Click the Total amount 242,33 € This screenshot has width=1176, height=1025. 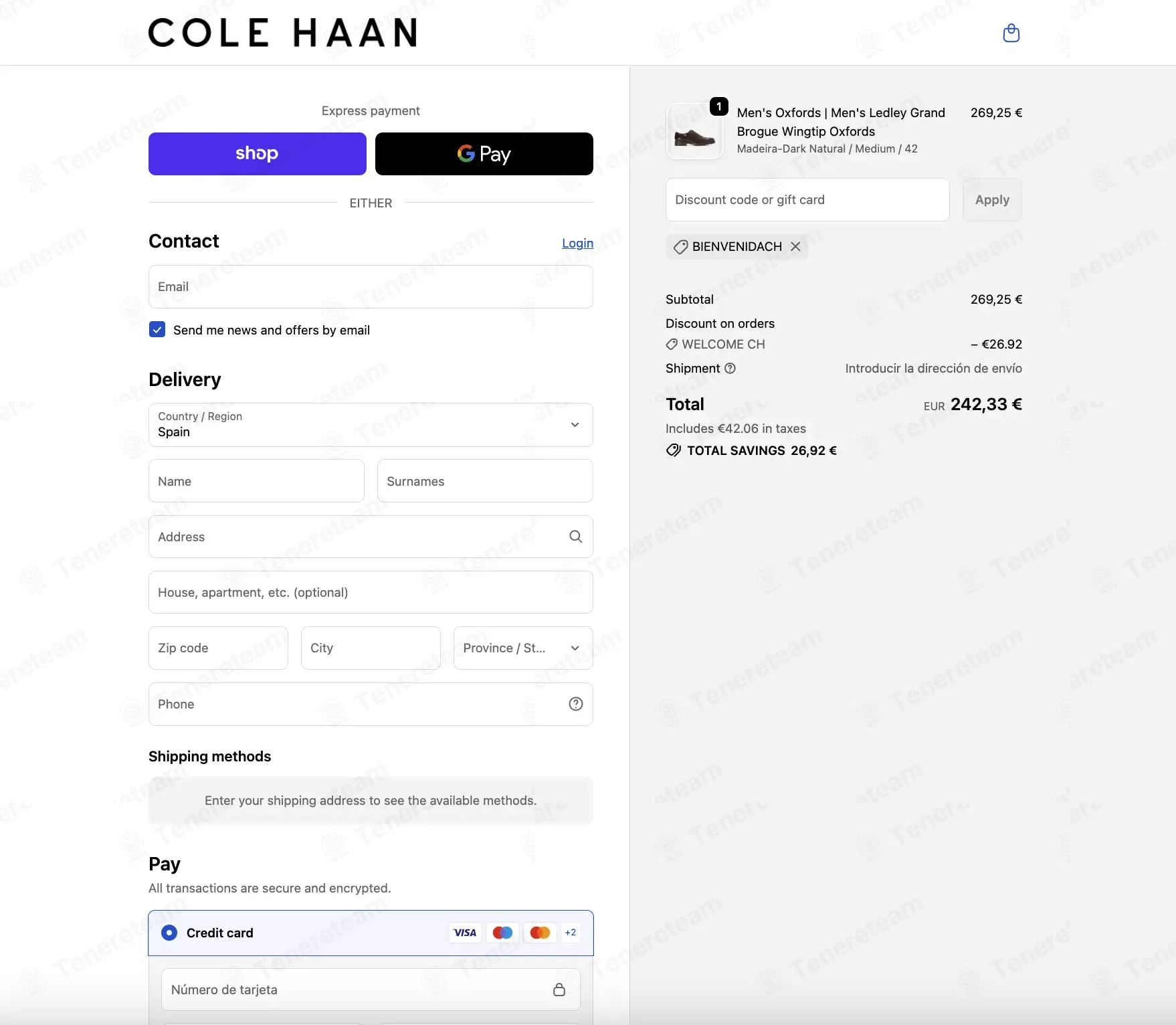[986, 404]
